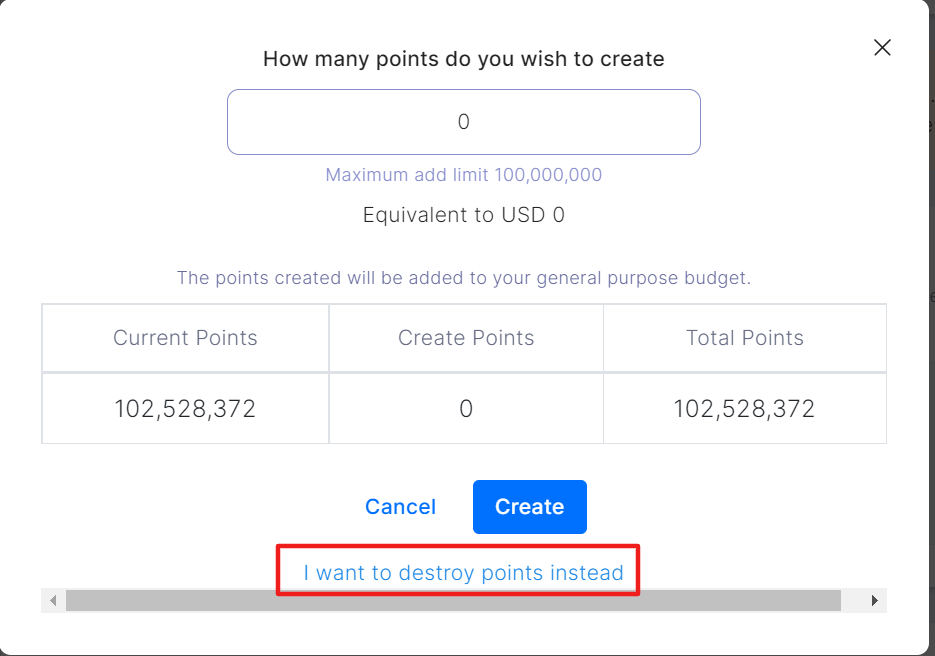935x656 pixels.
Task: Select the Total Points column header
Action: pyautogui.click(x=744, y=338)
